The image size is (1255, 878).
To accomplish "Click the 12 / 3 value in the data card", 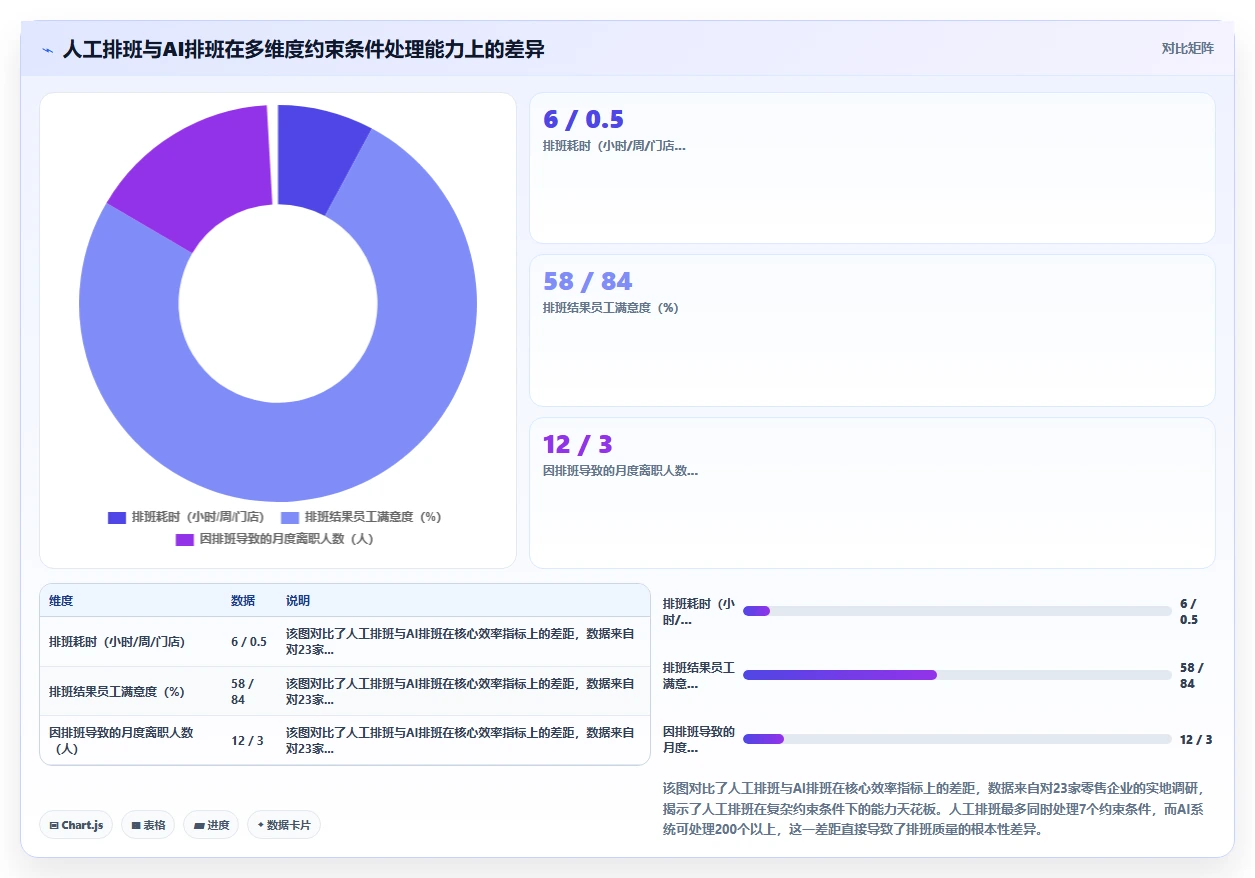I will point(577,444).
